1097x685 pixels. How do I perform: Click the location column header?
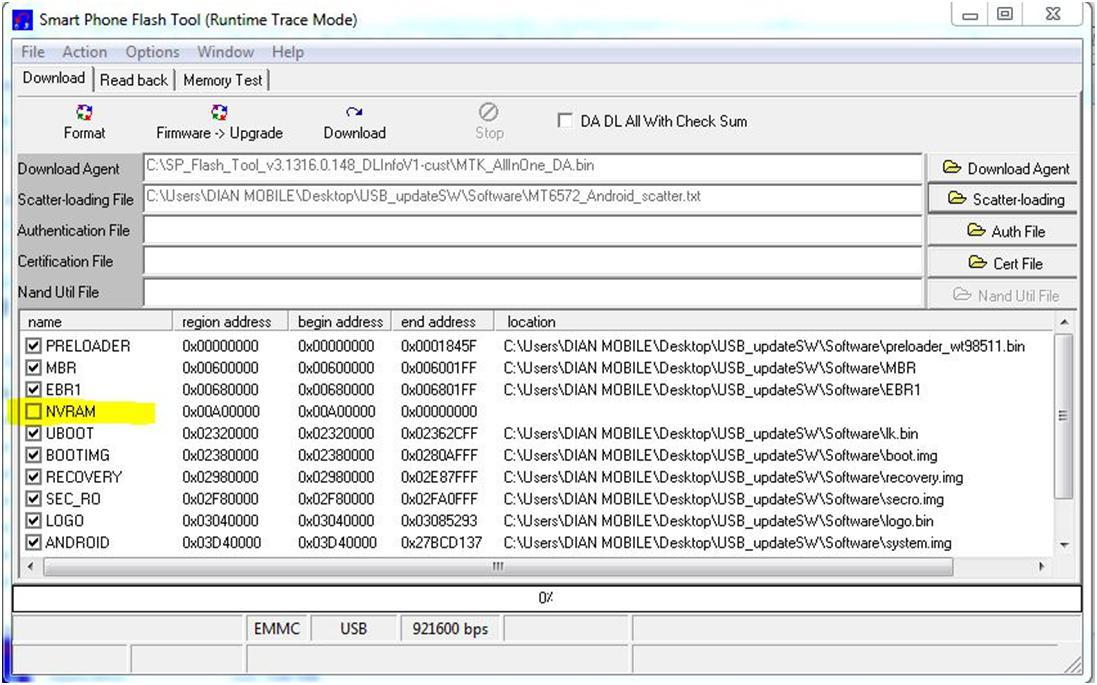(774, 321)
